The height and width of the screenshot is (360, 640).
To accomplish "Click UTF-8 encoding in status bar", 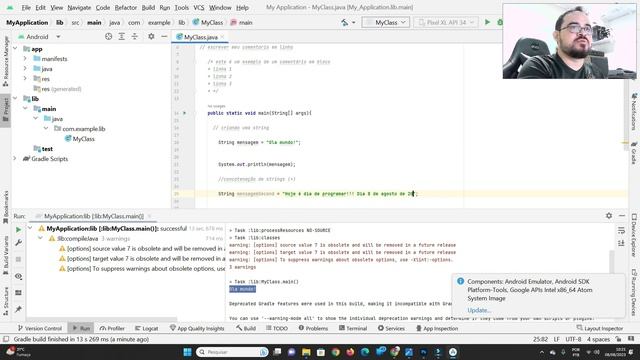I will (573, 339).
